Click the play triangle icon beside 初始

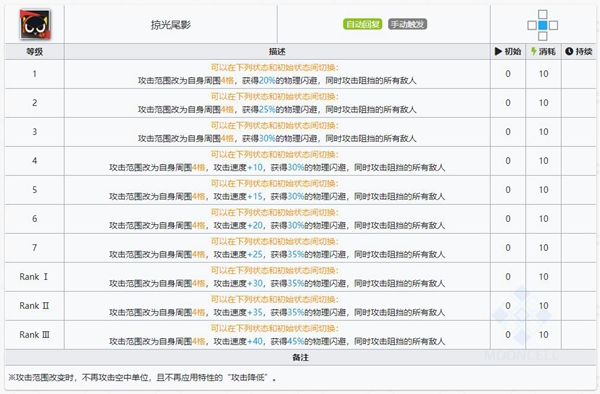(x=498, y=51)
